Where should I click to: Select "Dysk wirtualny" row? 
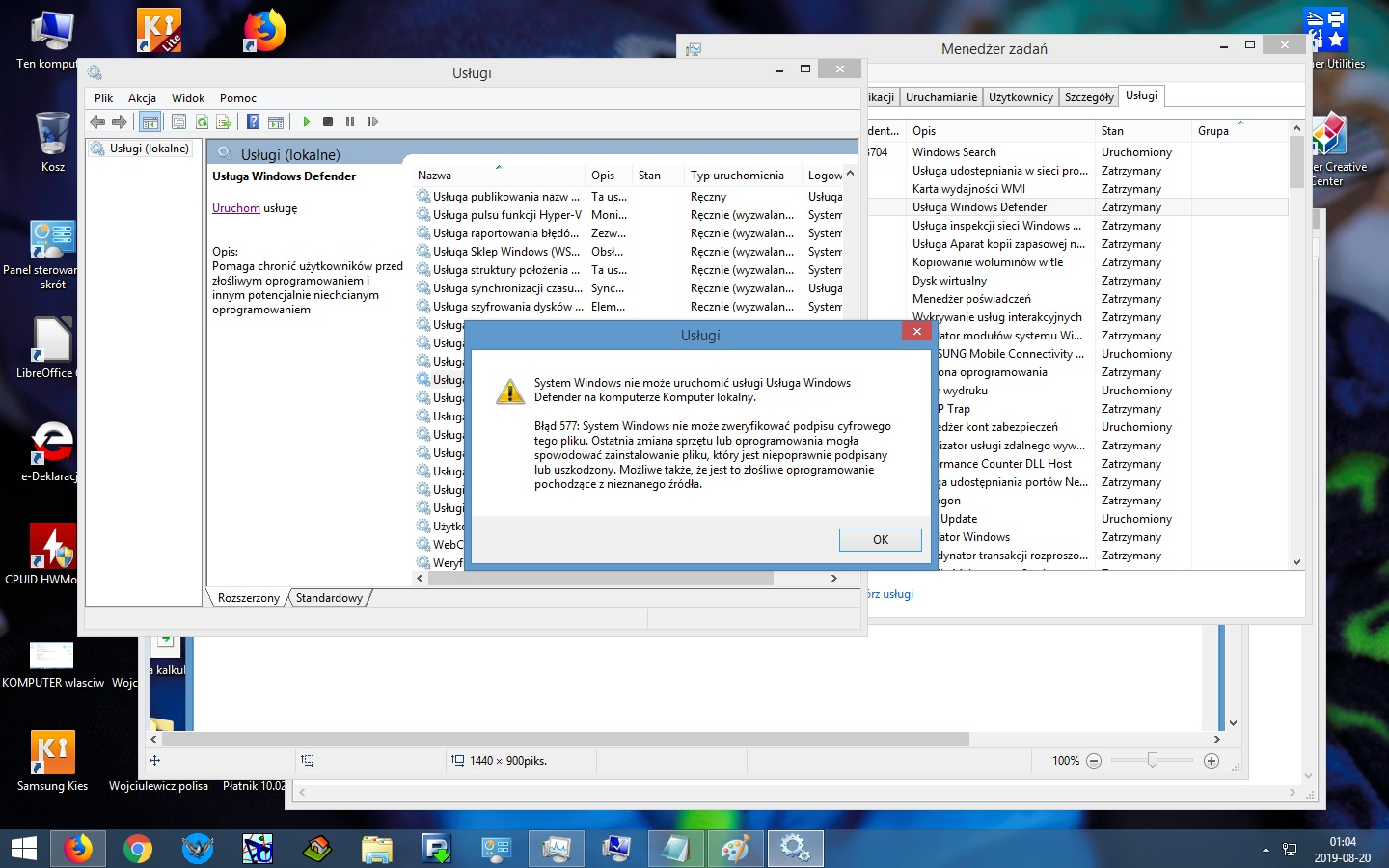(1077, 281)
